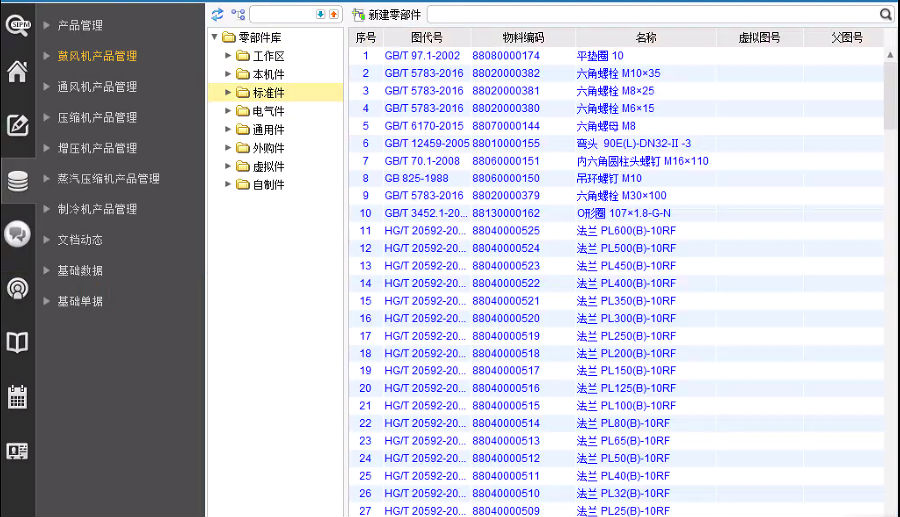Click the magnifier search icon at top right
Screen dimensions: 900x517
pyautogui.click(x=885, y=15)
